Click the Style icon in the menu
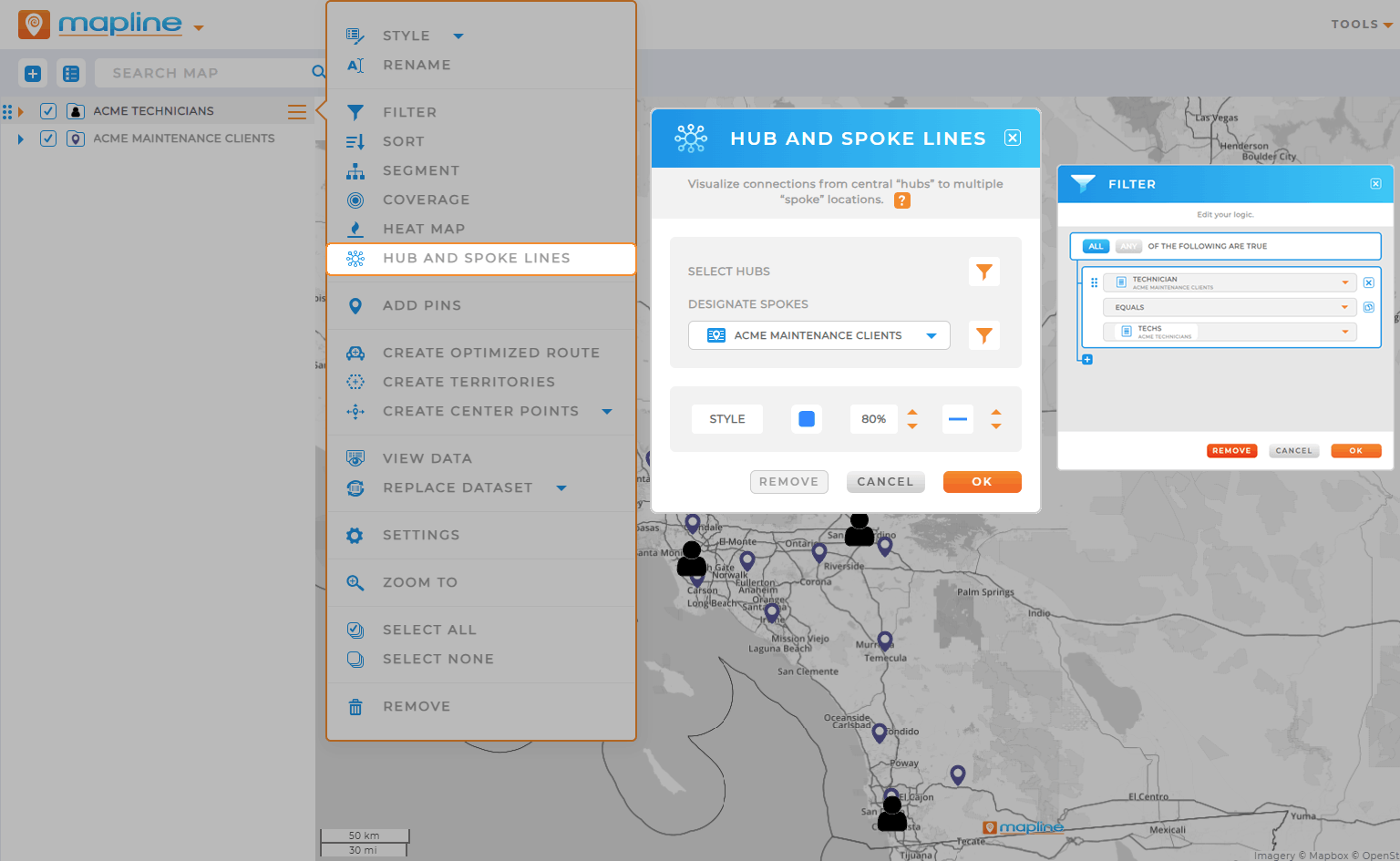 [355, 36]
